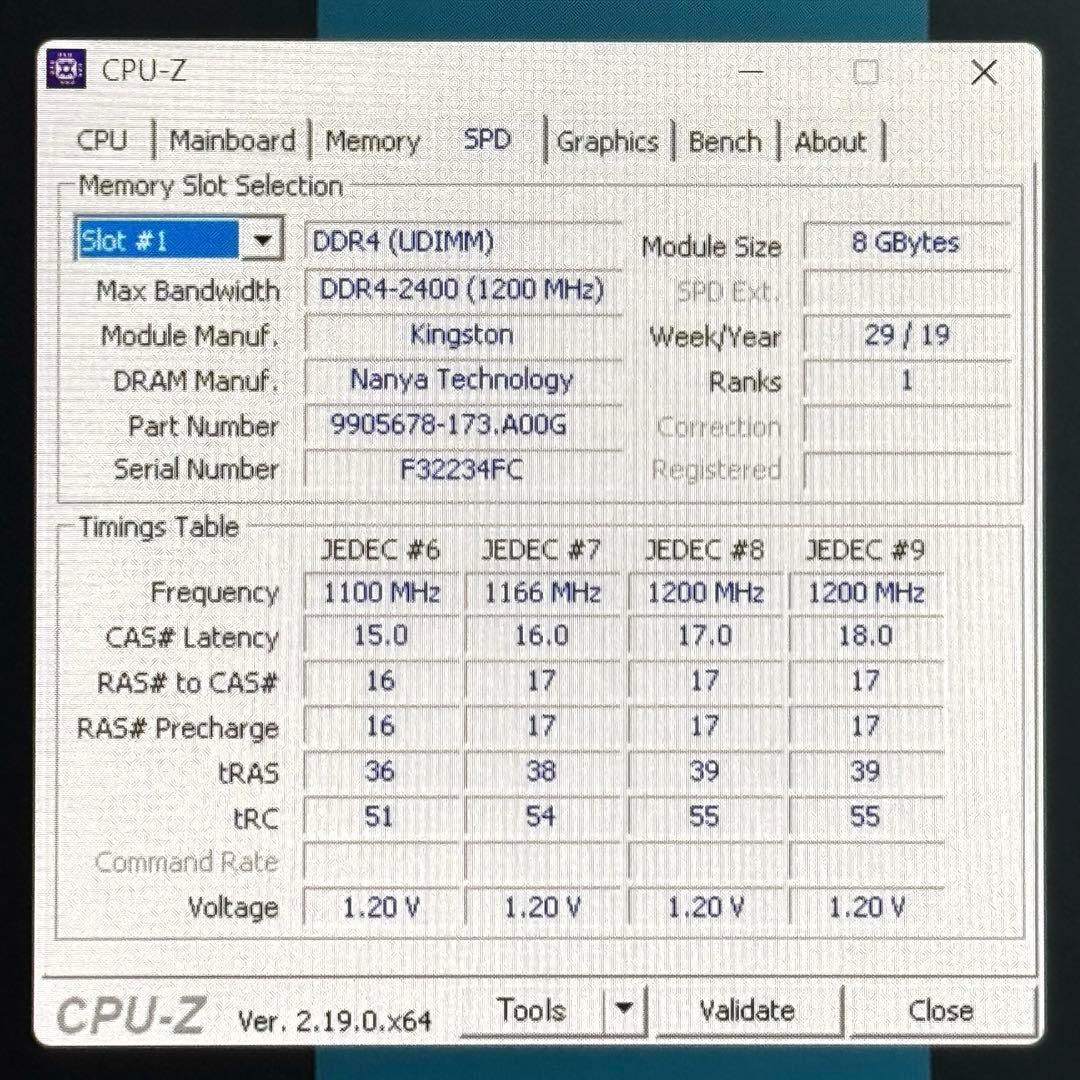Viewport: 1080px width, 1080px height.
Task: Click the CAS# Latency 15.0 cell
Action: [382, 636]
